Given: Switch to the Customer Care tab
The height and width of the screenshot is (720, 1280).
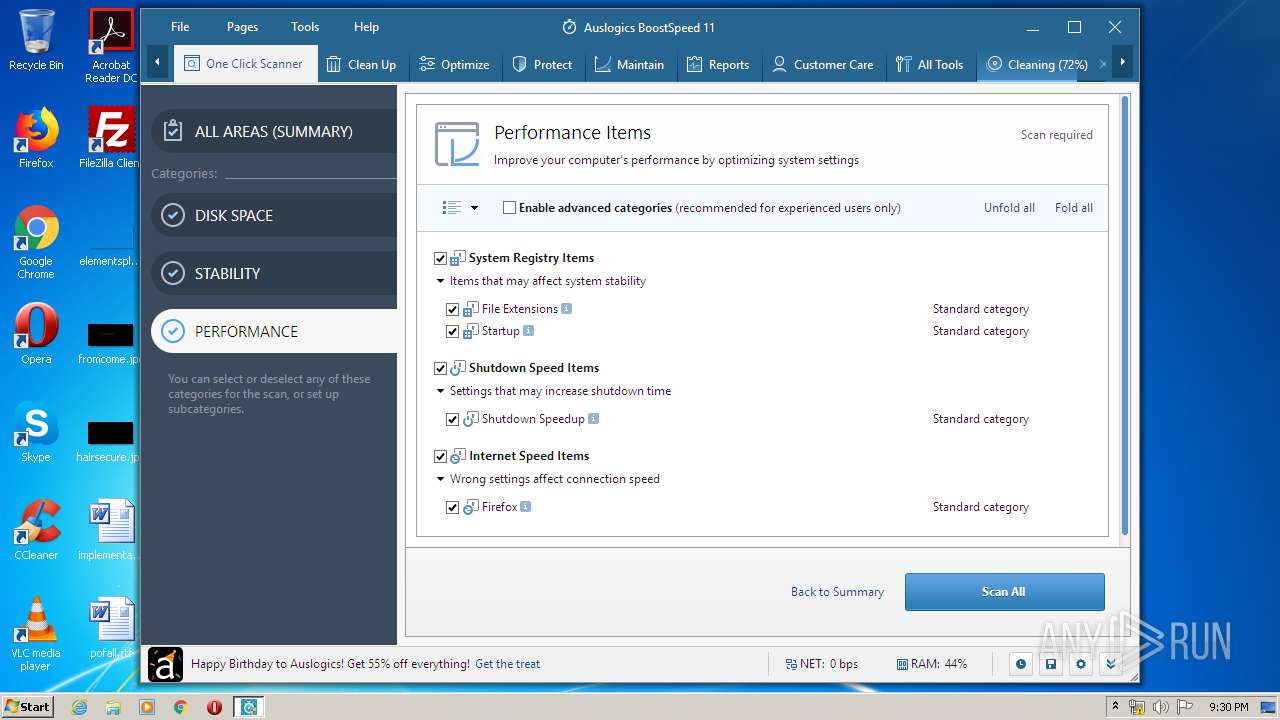Looking at the screenshot, I should 823,64.
